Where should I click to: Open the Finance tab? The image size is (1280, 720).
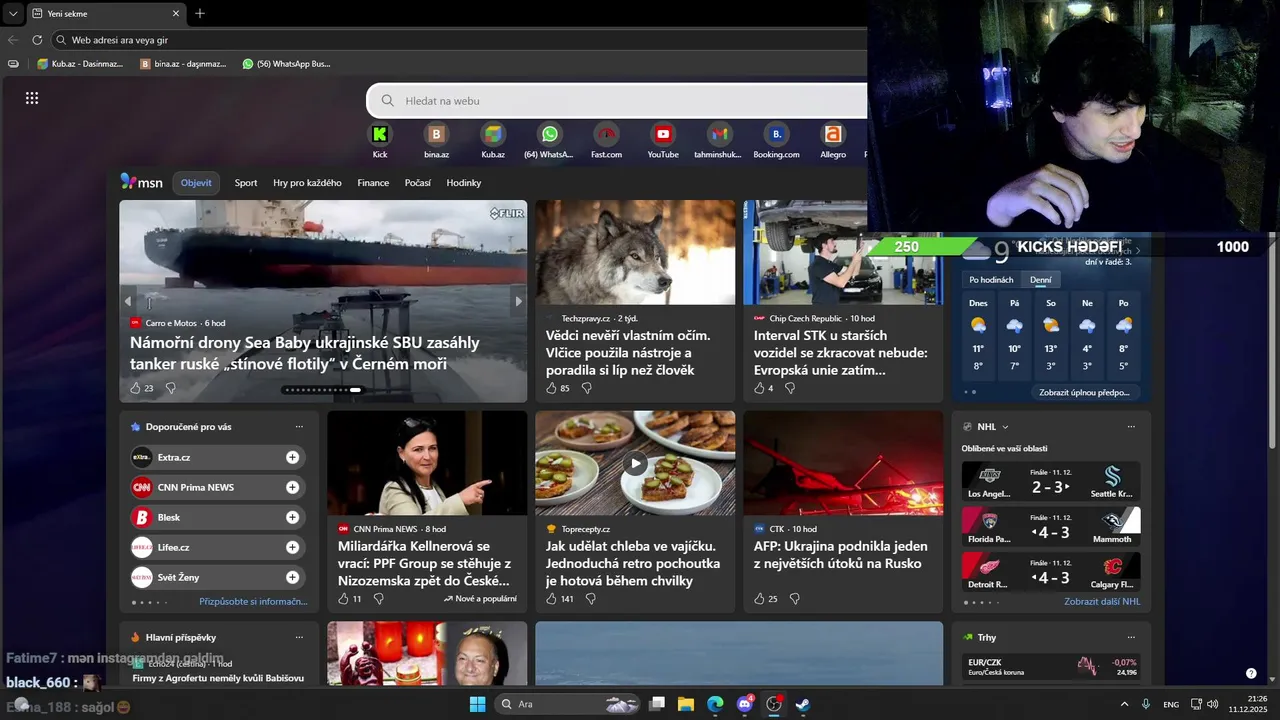click(373, 183)
